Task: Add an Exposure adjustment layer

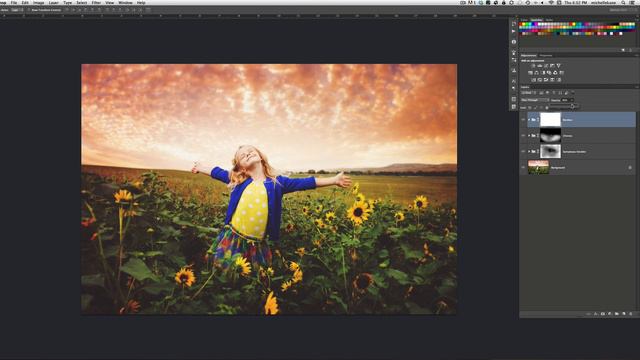Action: [x=552, y=66]
